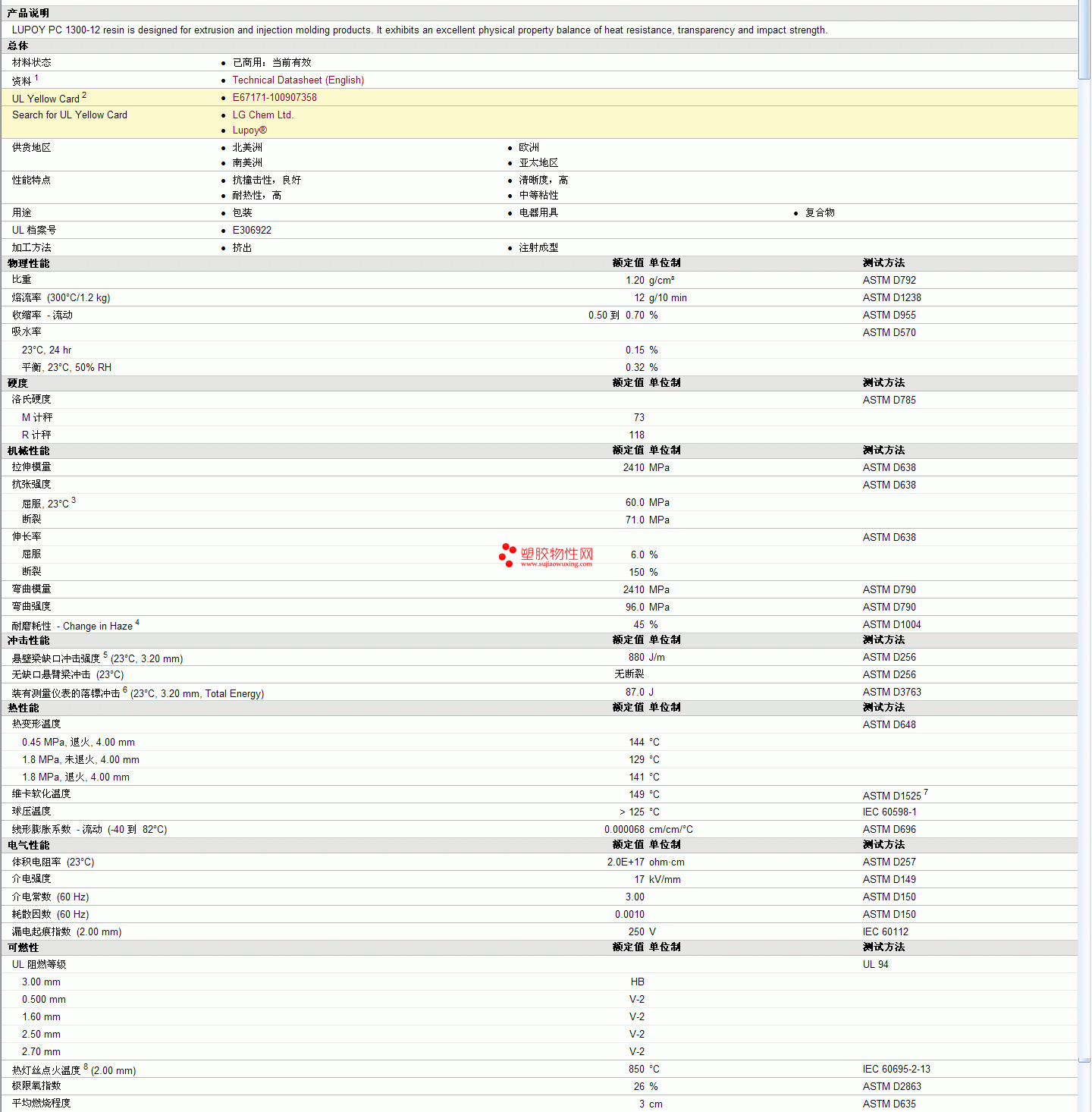Select the ASTM D3763 test method
The height and width of the screenshot is (1112, 1092).
pyautogui.click(x=892, y=692)
